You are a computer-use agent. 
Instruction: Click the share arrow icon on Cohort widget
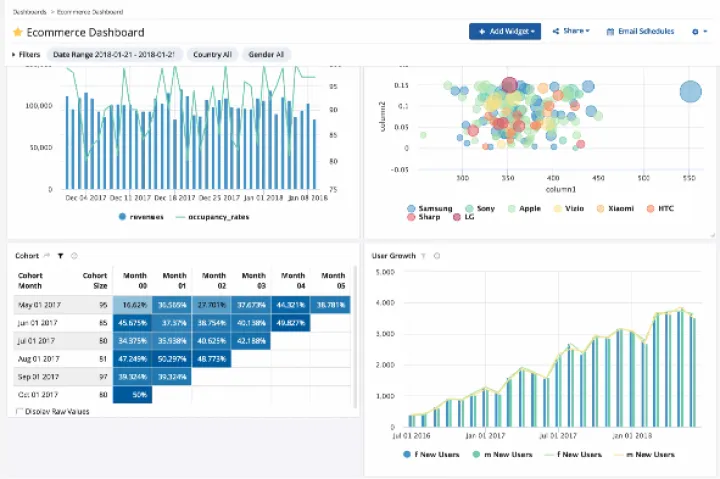47,256
